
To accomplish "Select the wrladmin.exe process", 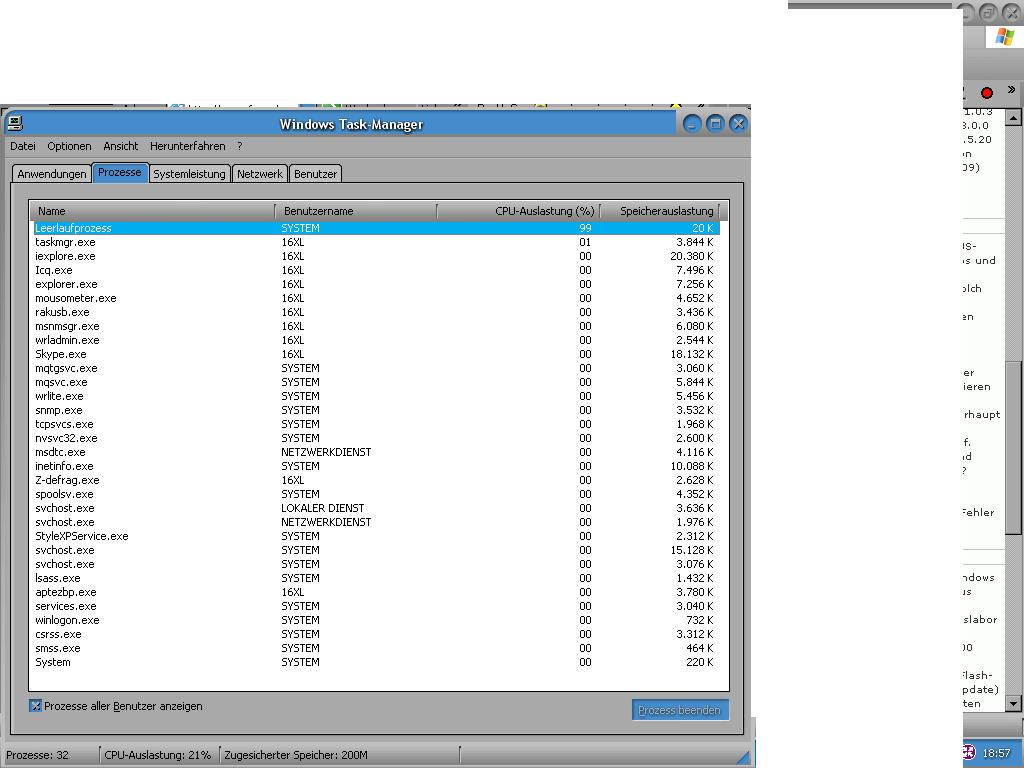I will [376, 340].
